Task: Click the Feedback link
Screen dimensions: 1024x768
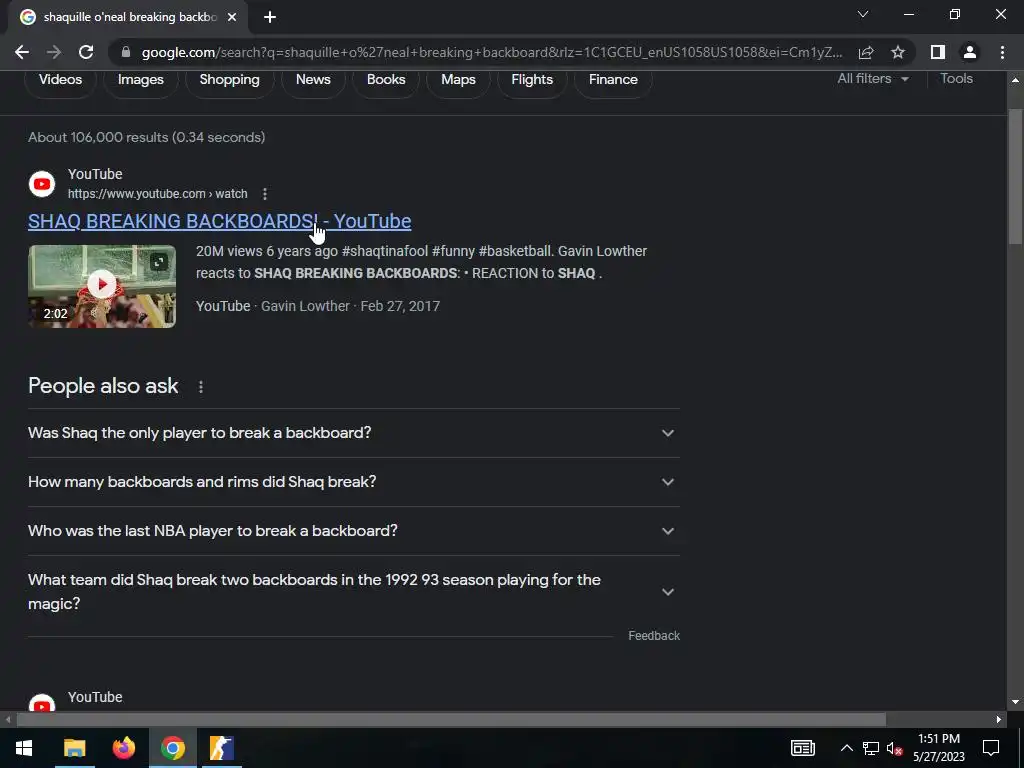Action: [x=654, y=636]
